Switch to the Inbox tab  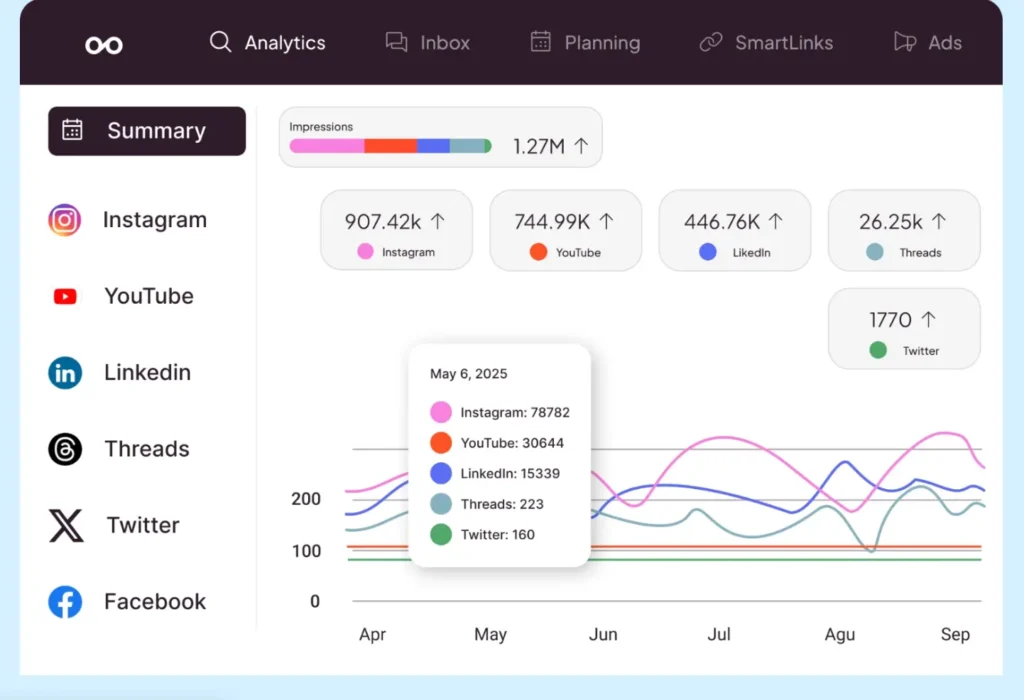click(x=428, y=43)
